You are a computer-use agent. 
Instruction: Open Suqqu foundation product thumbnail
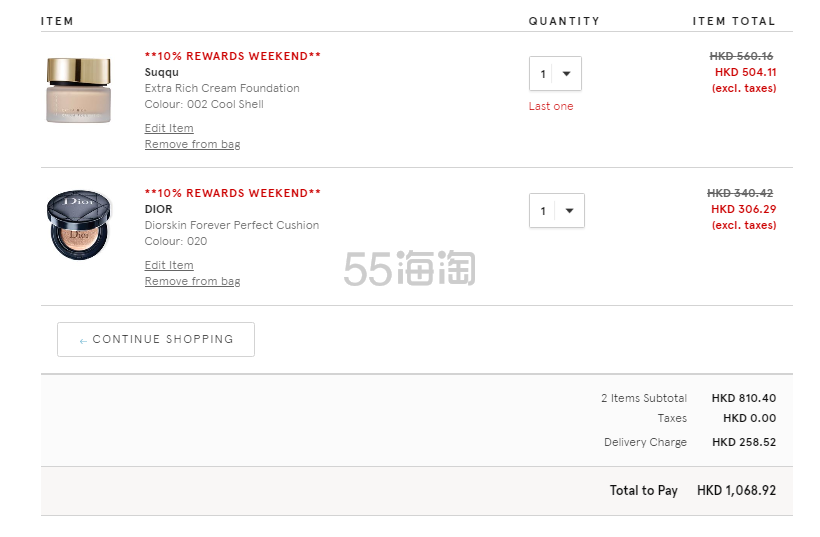(x=79, y=90)
